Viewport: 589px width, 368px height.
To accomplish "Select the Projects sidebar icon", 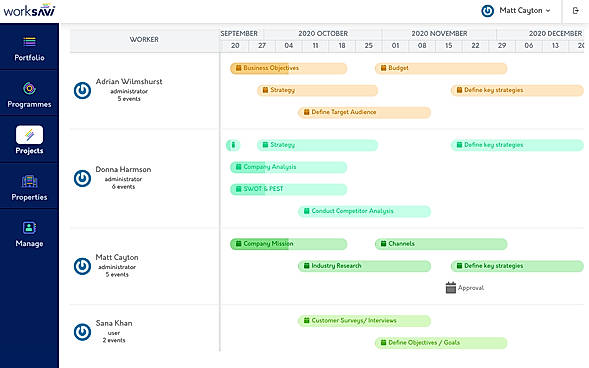I will 29,135.
